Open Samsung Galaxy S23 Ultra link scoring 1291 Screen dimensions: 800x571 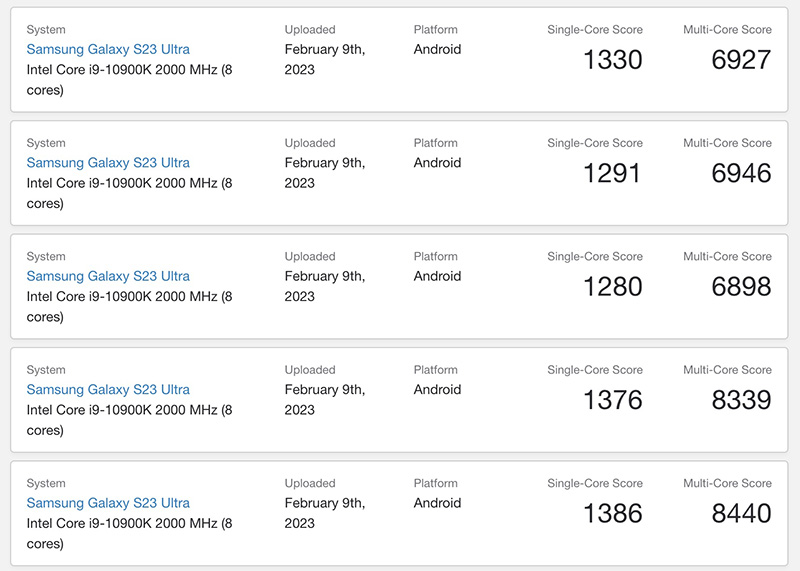click(x=108, y=163)
